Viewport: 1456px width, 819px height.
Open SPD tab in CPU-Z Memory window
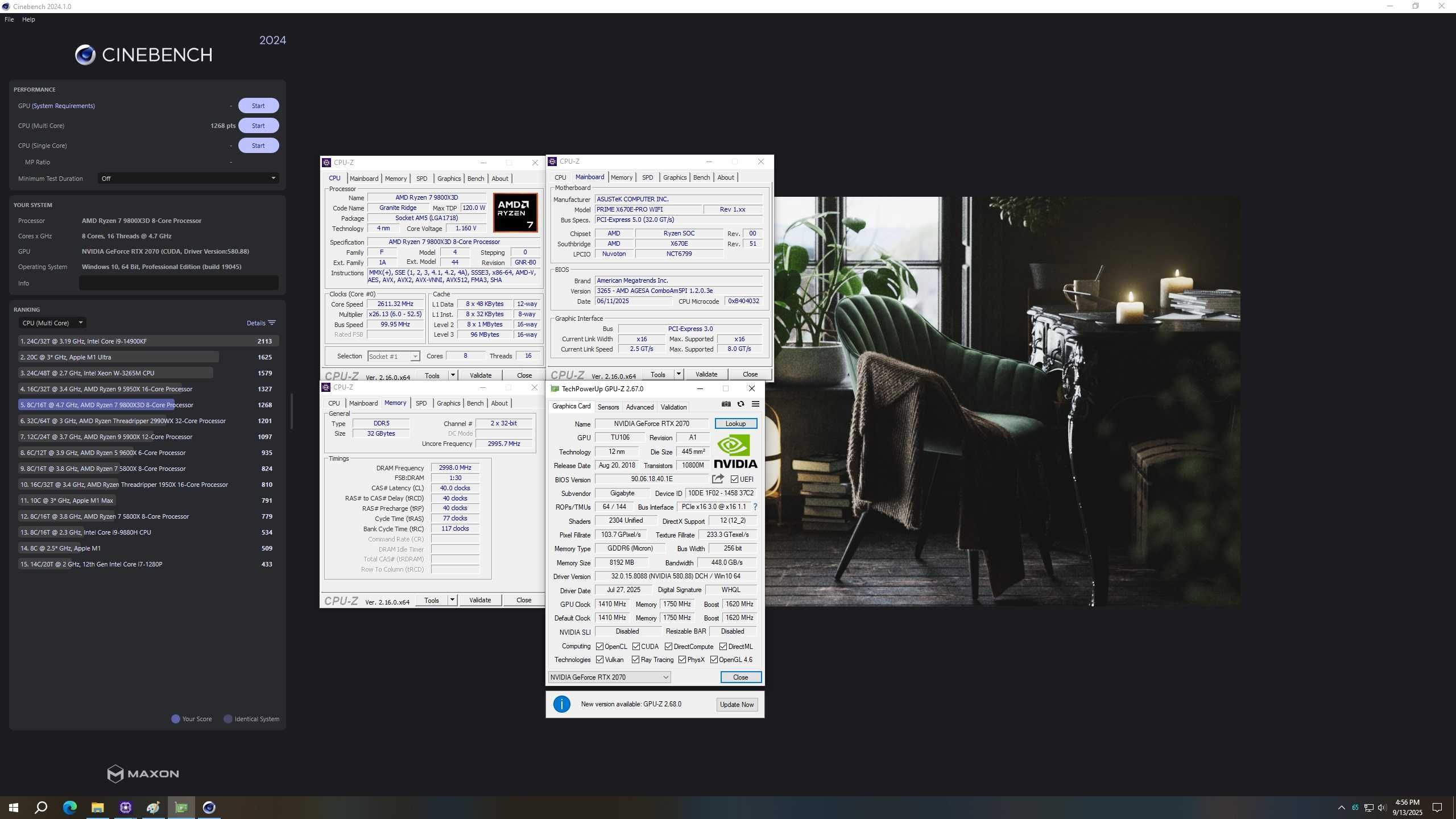421,403
